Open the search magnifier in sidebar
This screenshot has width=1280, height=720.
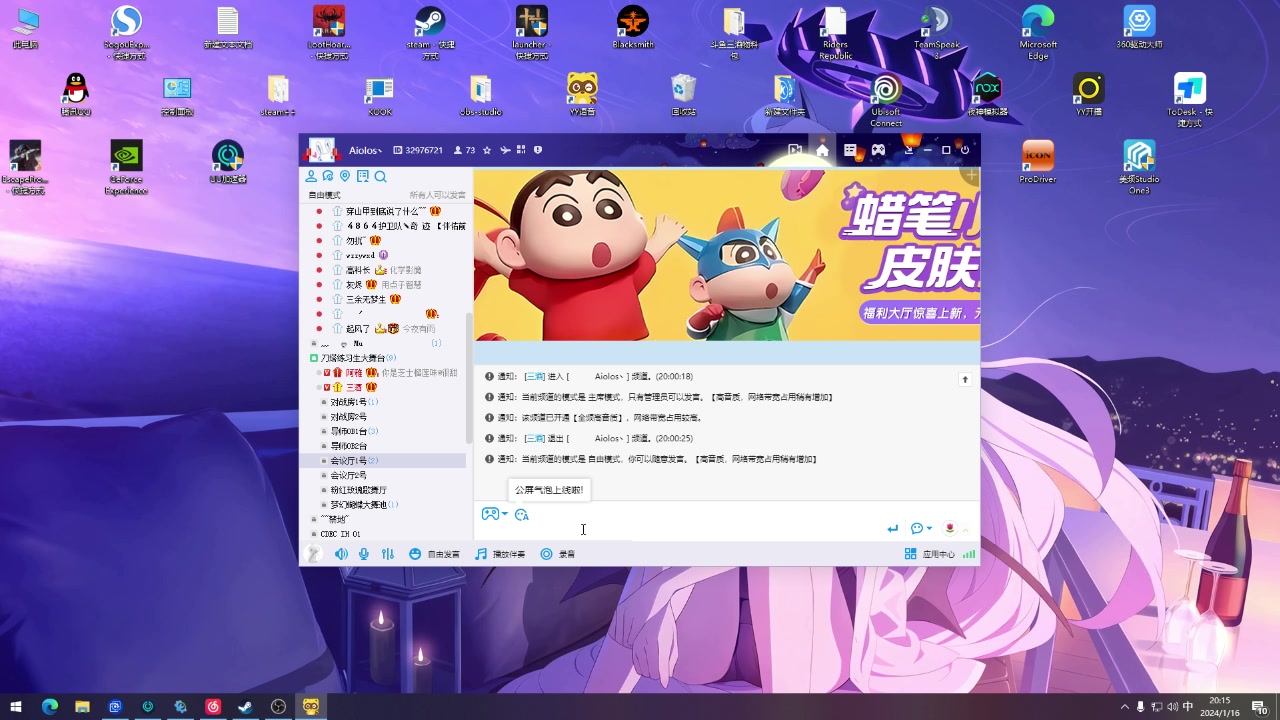[380, 176]
